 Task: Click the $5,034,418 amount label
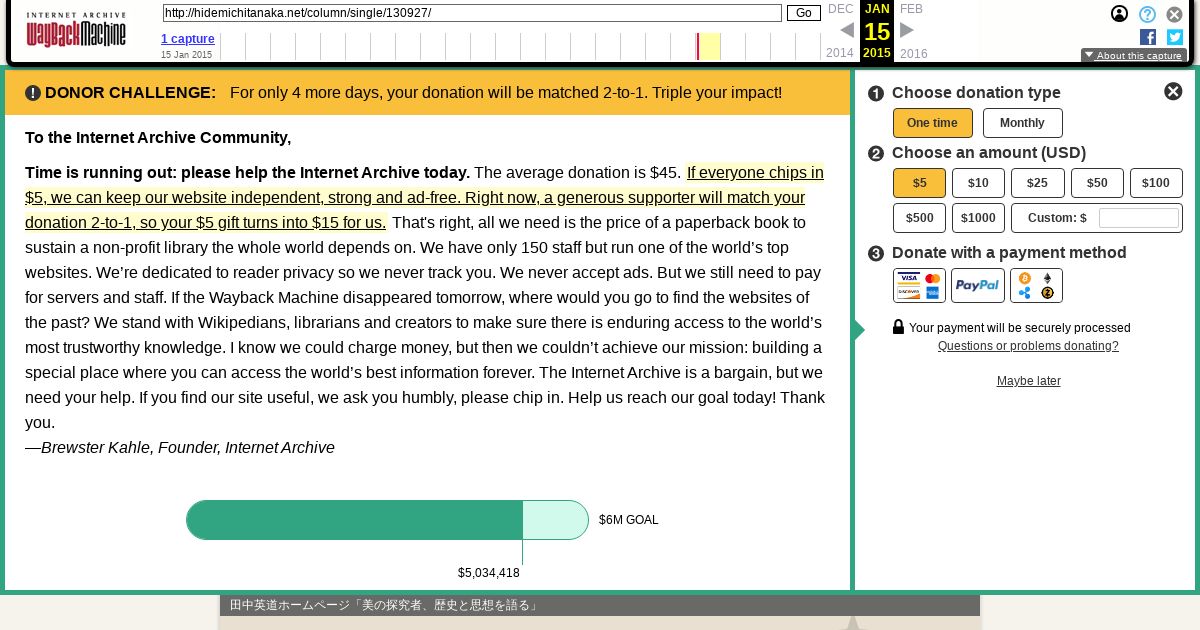click(x=489, y=573)
